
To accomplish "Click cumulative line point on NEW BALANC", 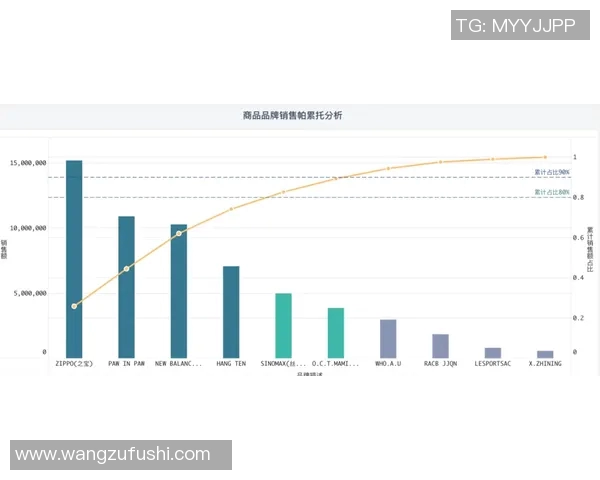I will 179,233.
